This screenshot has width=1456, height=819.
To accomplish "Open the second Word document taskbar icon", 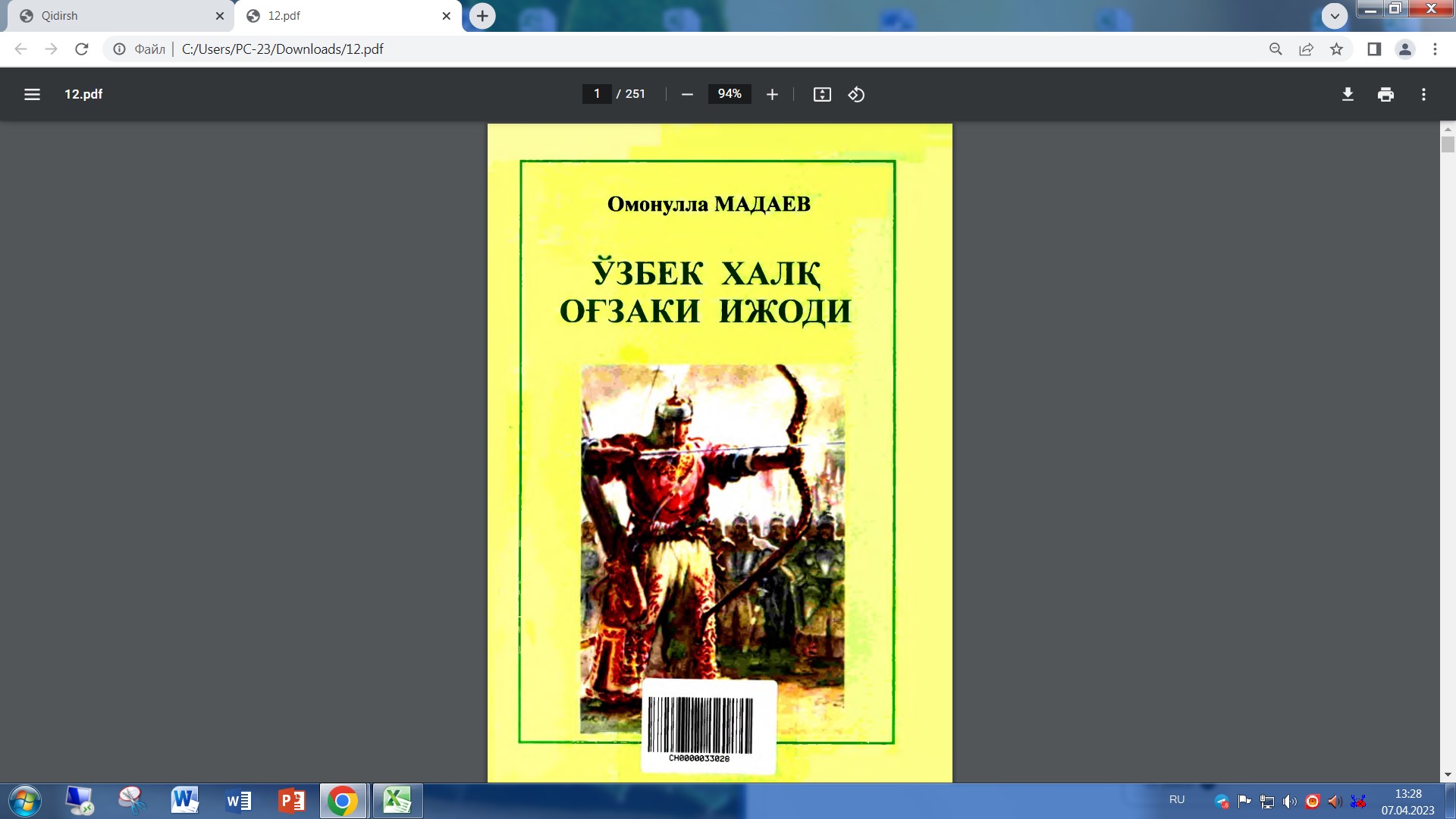I will 239,801.
